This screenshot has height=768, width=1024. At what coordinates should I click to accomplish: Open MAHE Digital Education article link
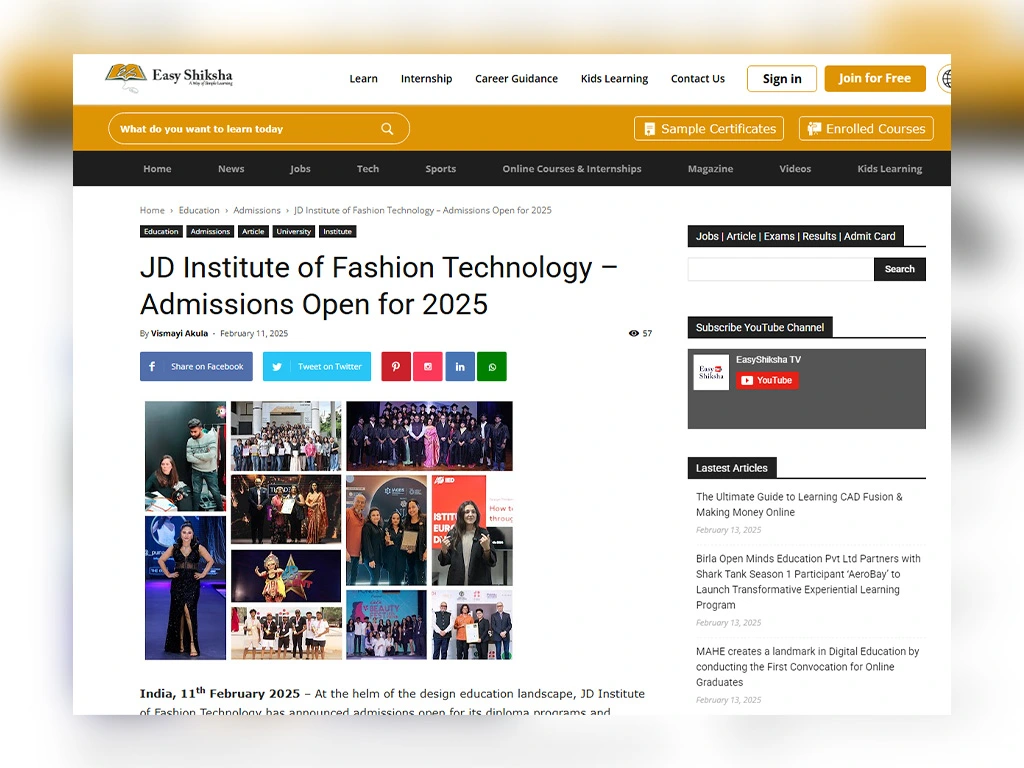pos(807,666)
